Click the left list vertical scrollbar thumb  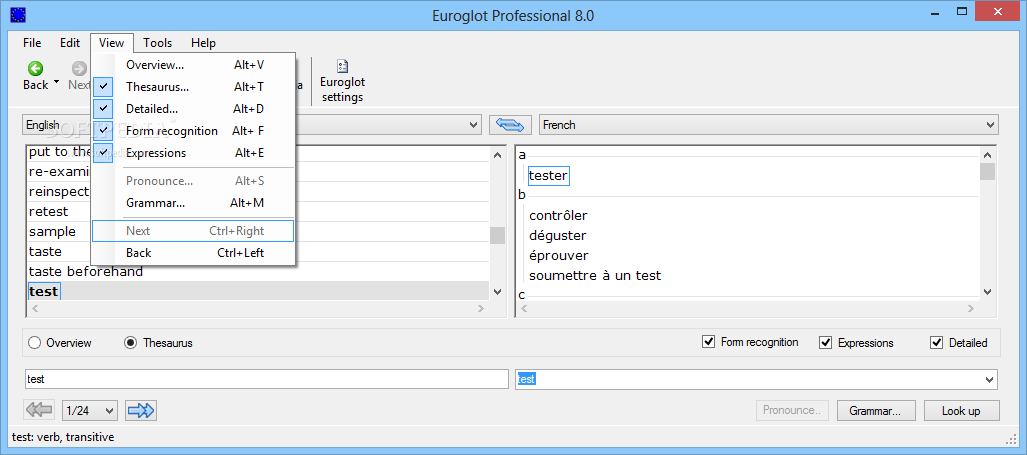tap(498, 235)
